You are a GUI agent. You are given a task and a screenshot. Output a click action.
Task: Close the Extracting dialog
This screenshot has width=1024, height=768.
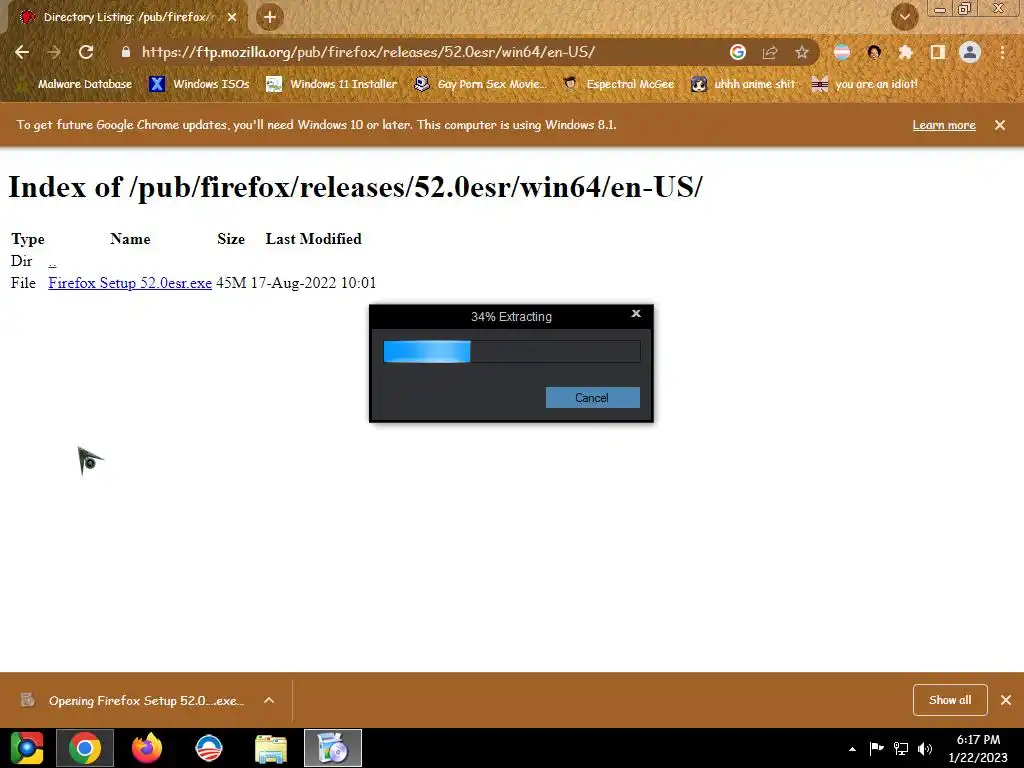[x=636, y=314]
